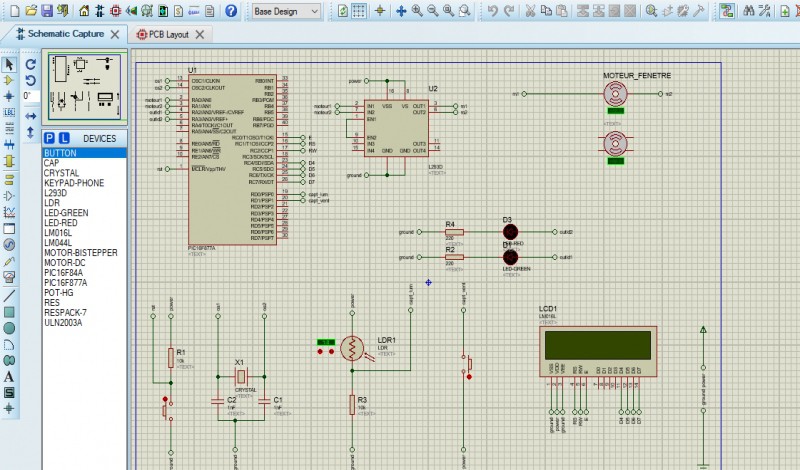Click the L library manager button

coord(64,138)
